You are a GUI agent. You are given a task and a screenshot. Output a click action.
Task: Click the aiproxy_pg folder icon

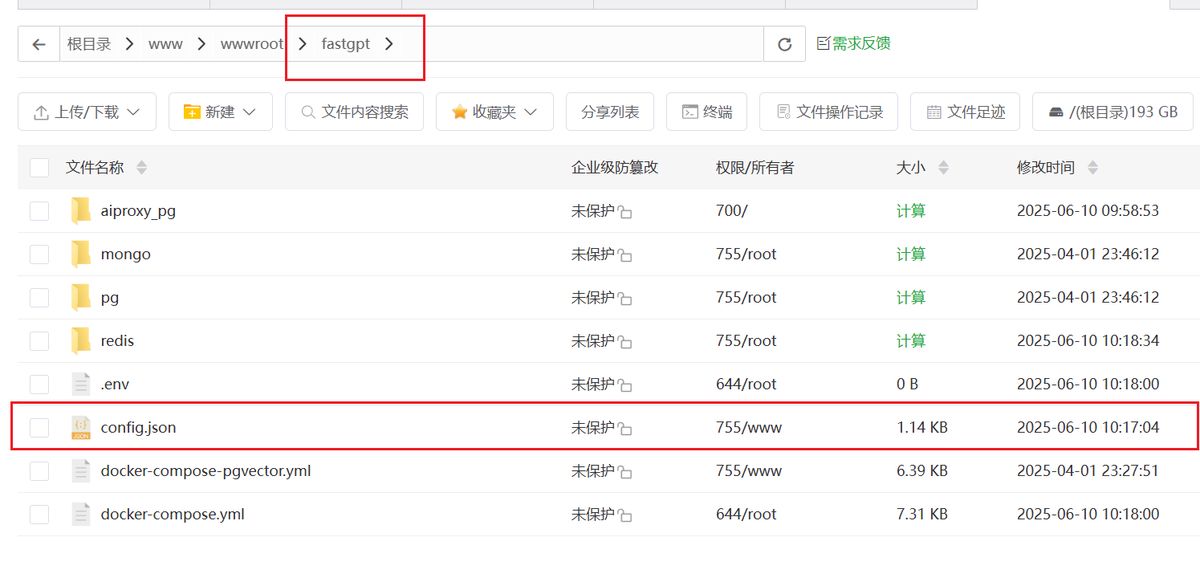(81, 211)
